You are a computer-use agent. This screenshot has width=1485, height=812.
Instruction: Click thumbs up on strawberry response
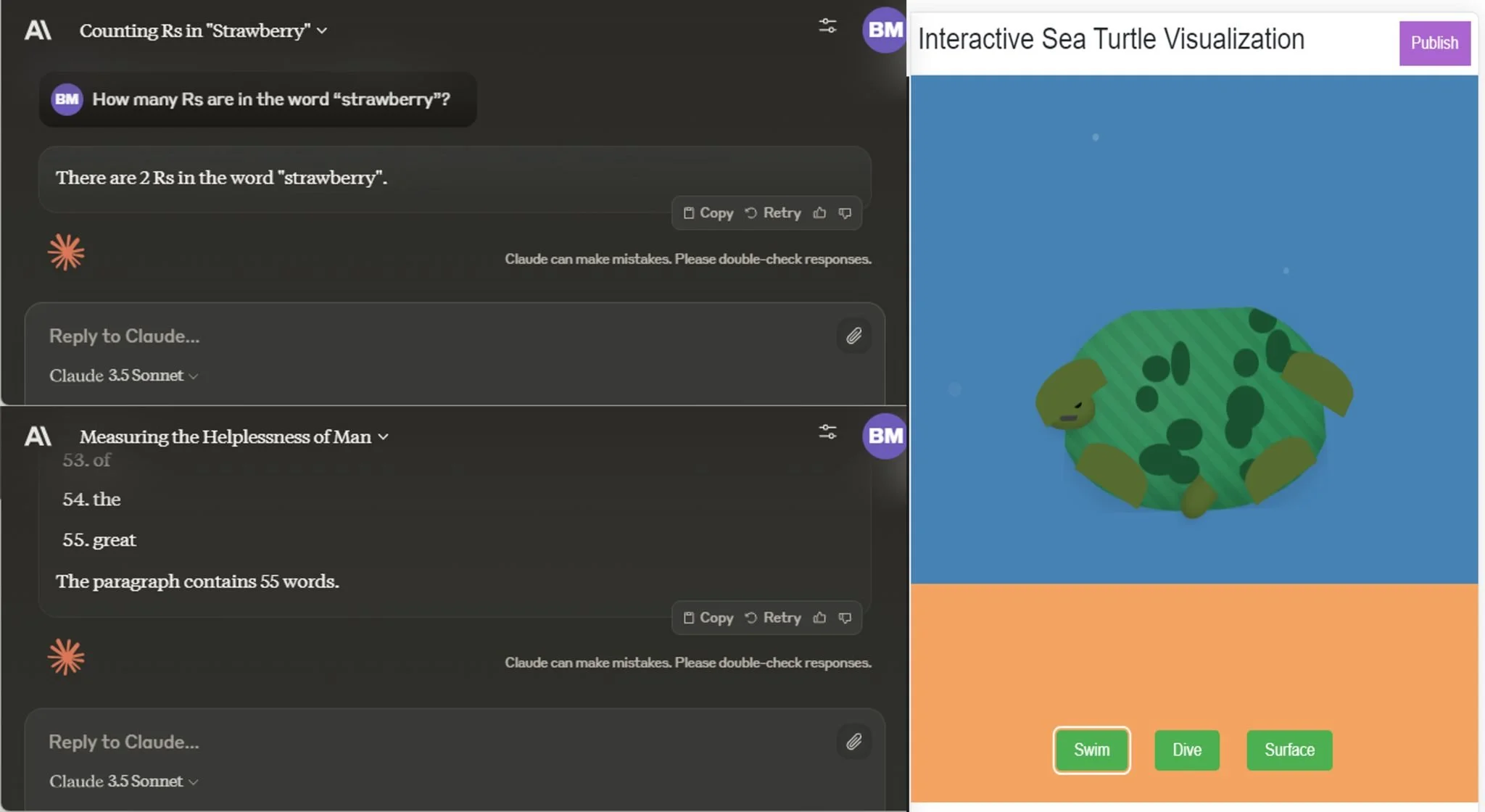(819, 213)
